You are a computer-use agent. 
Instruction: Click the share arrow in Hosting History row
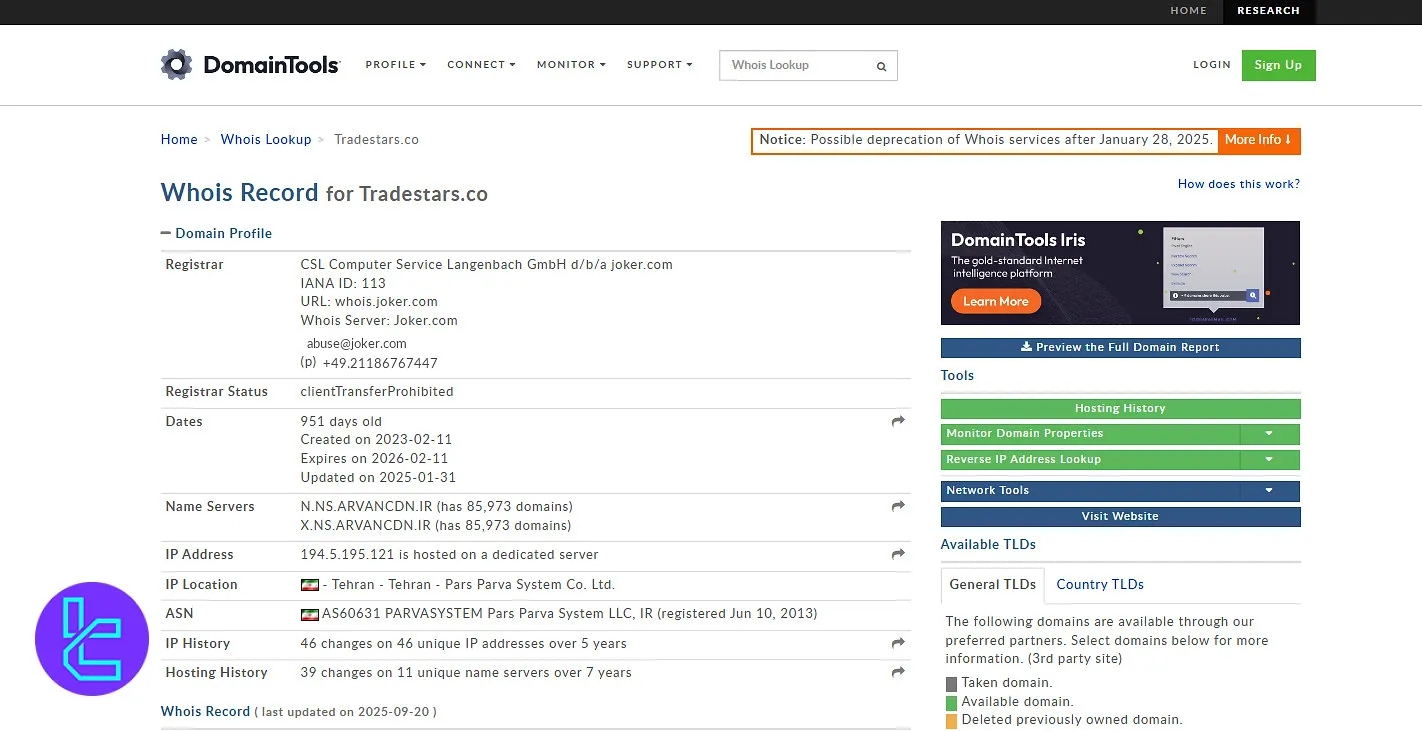pyautogui.click(x=898, y=673)
